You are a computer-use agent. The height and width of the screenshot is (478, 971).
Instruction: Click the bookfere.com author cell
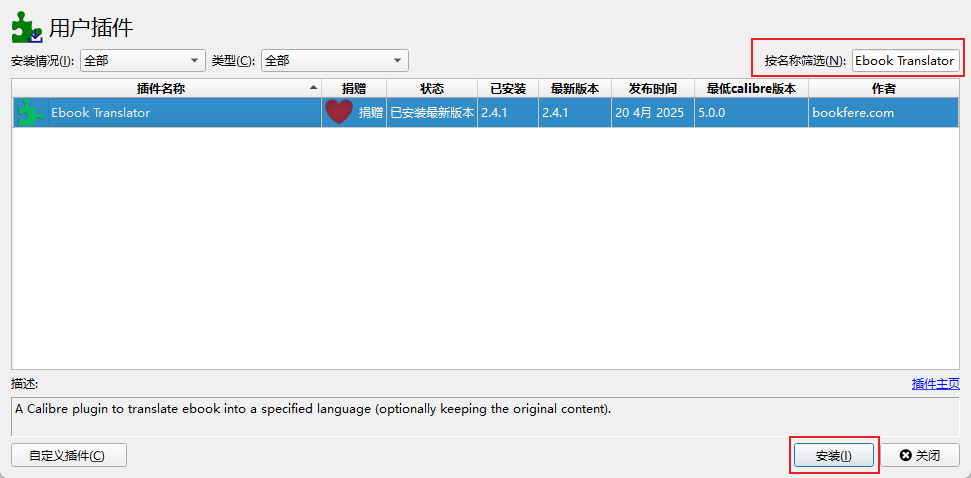click(852, 112)
